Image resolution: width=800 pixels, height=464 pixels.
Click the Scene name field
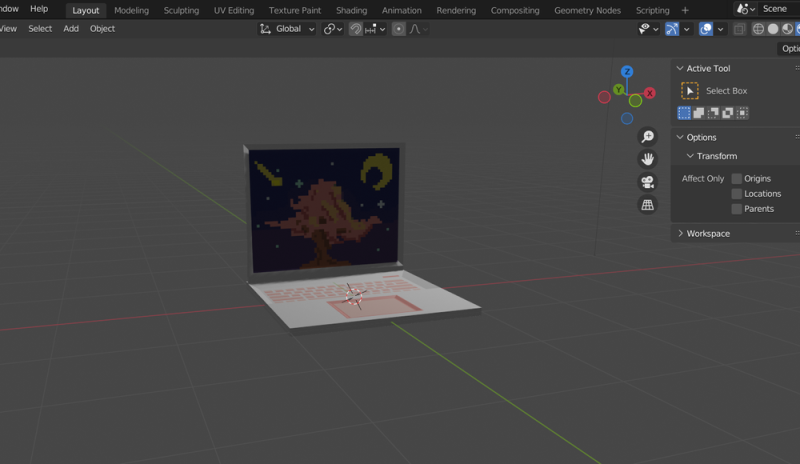(779, 9)
